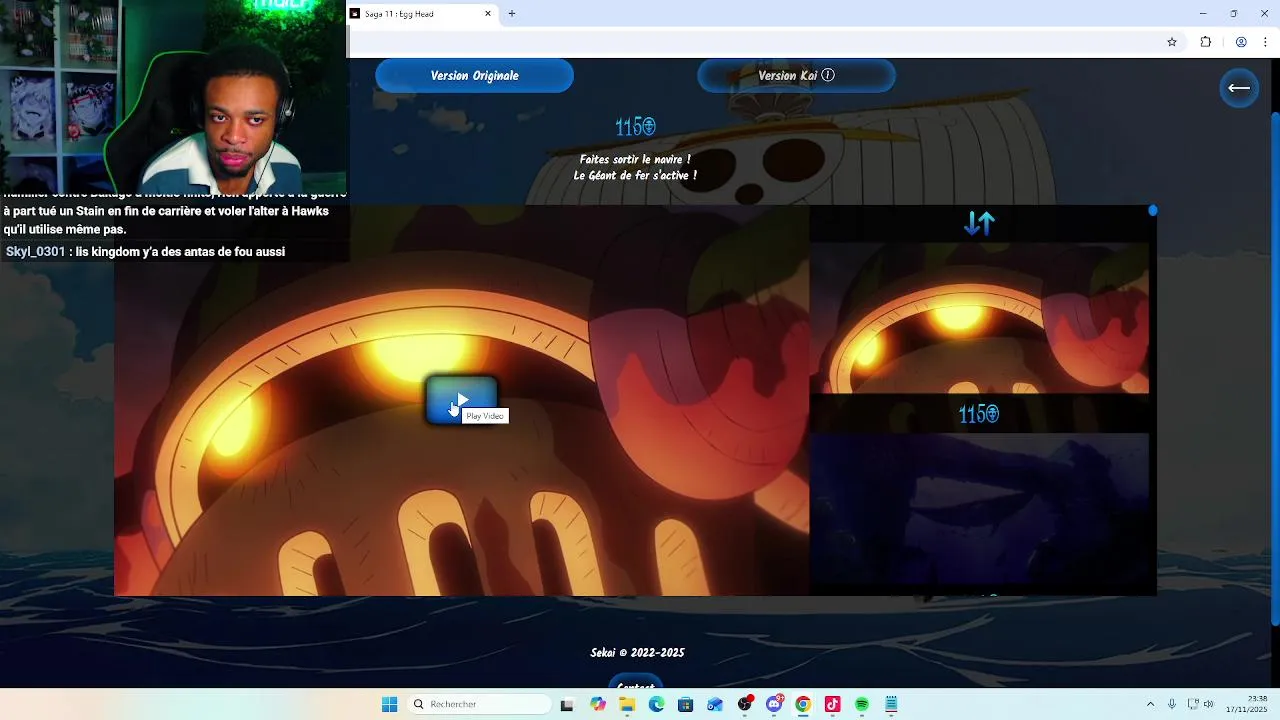
Task: Show hidden system tray icons
Action: coord(1150,704)
